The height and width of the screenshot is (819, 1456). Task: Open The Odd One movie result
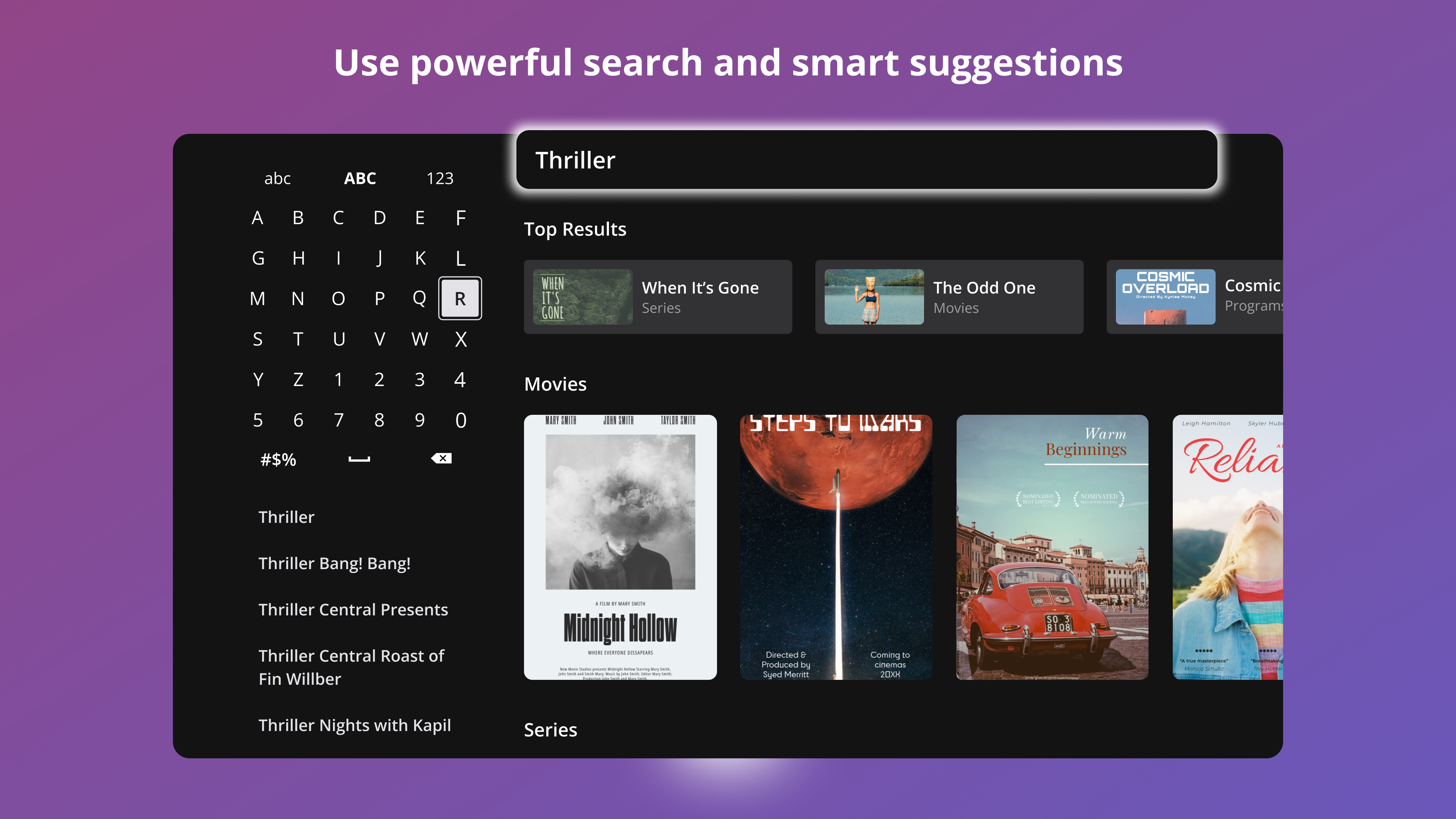coord(949,297)
